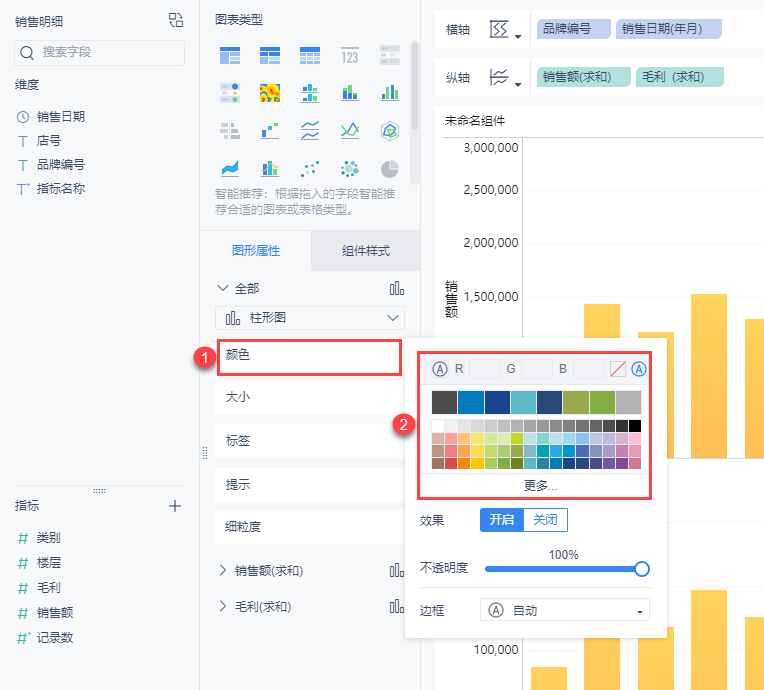Collapse the 全部 section
Viewport: 764px width, 690px height.
coord(222,288)
